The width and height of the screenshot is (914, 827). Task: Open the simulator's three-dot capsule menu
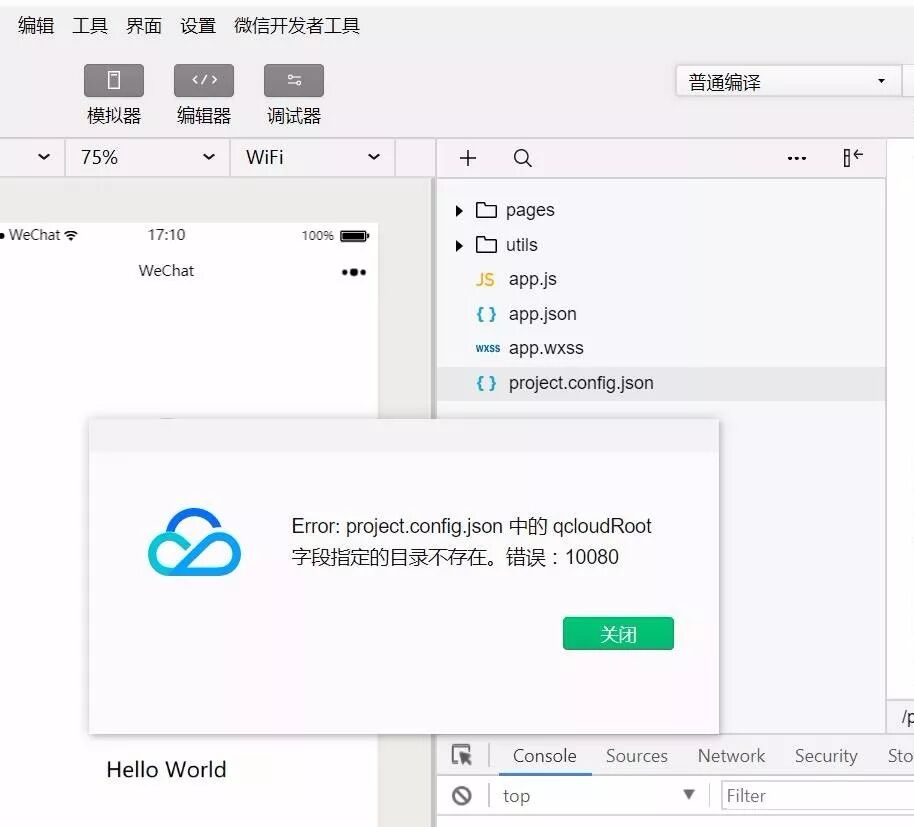coord(354,272)
